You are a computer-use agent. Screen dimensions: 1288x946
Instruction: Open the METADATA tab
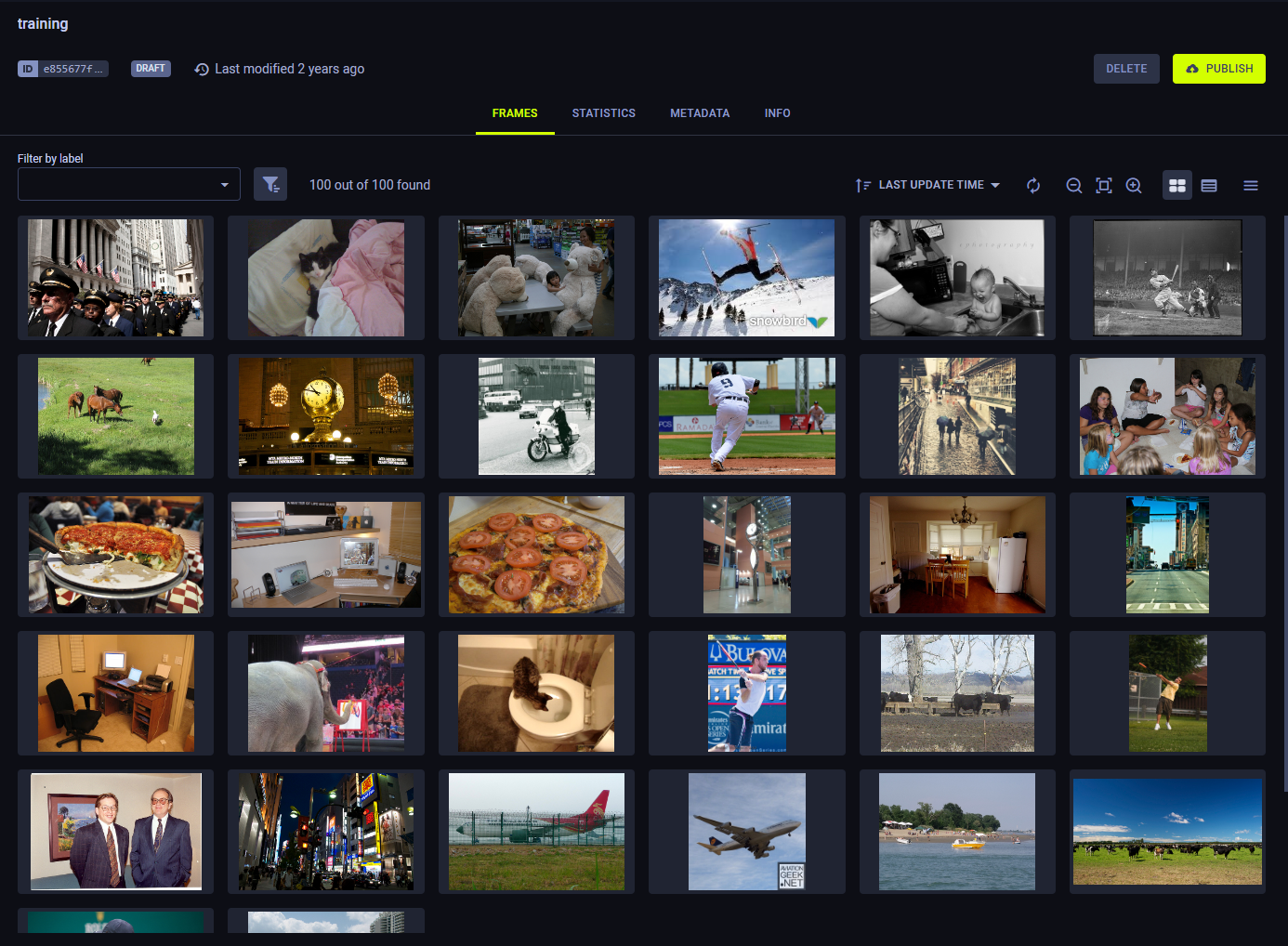tap(700, 112)
